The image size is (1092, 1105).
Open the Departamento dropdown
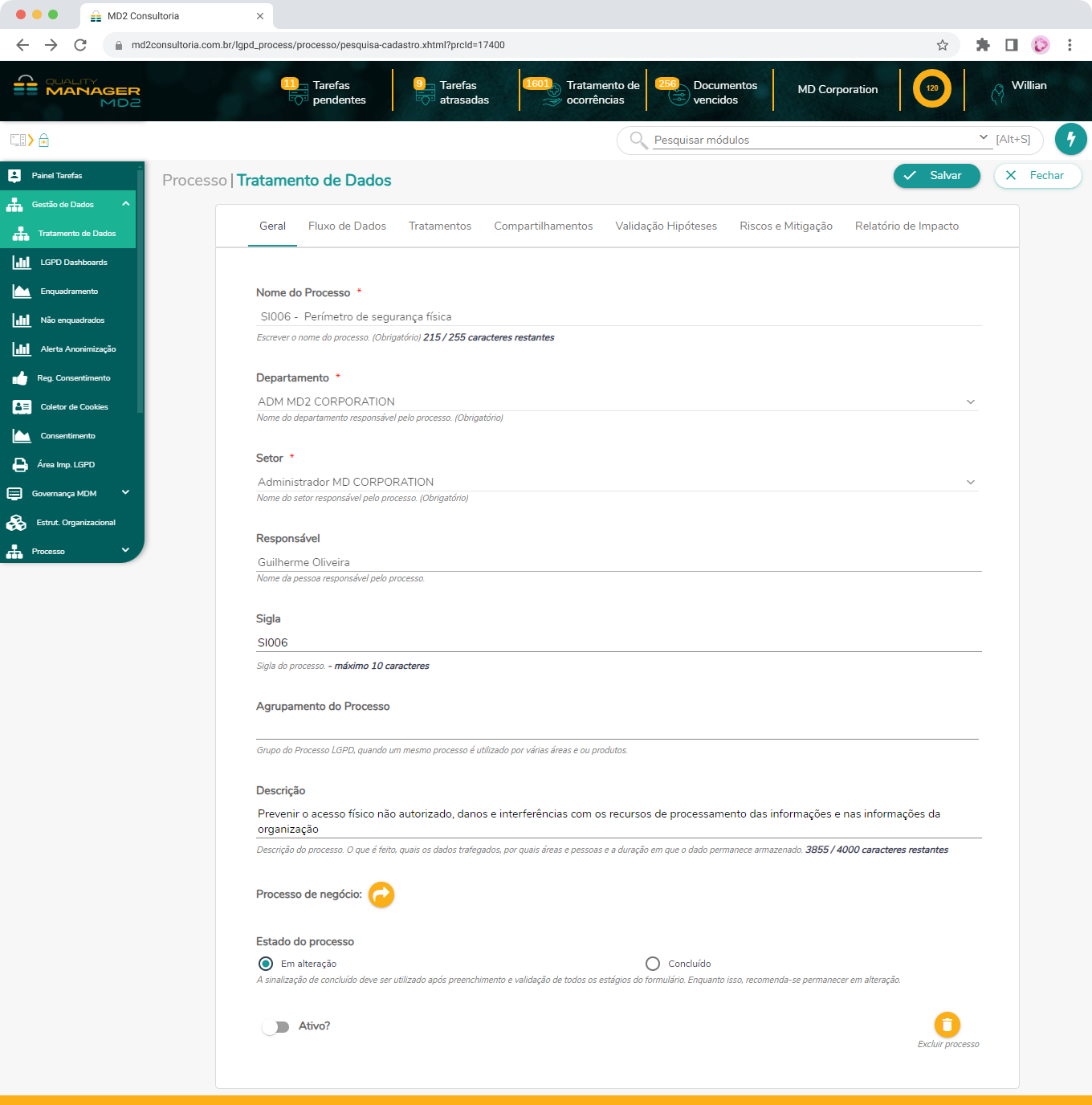pyautogui.click(x=617, y=402)
